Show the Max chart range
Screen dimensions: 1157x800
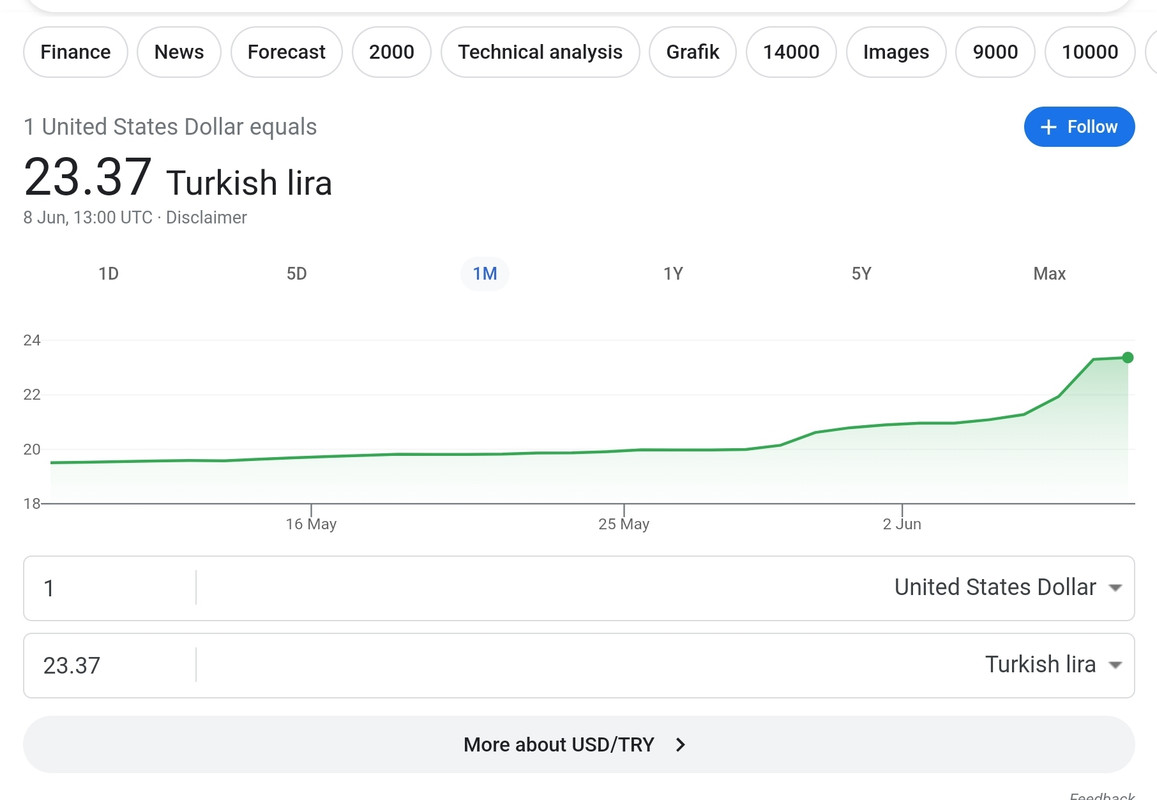[x=1049, y=274]
